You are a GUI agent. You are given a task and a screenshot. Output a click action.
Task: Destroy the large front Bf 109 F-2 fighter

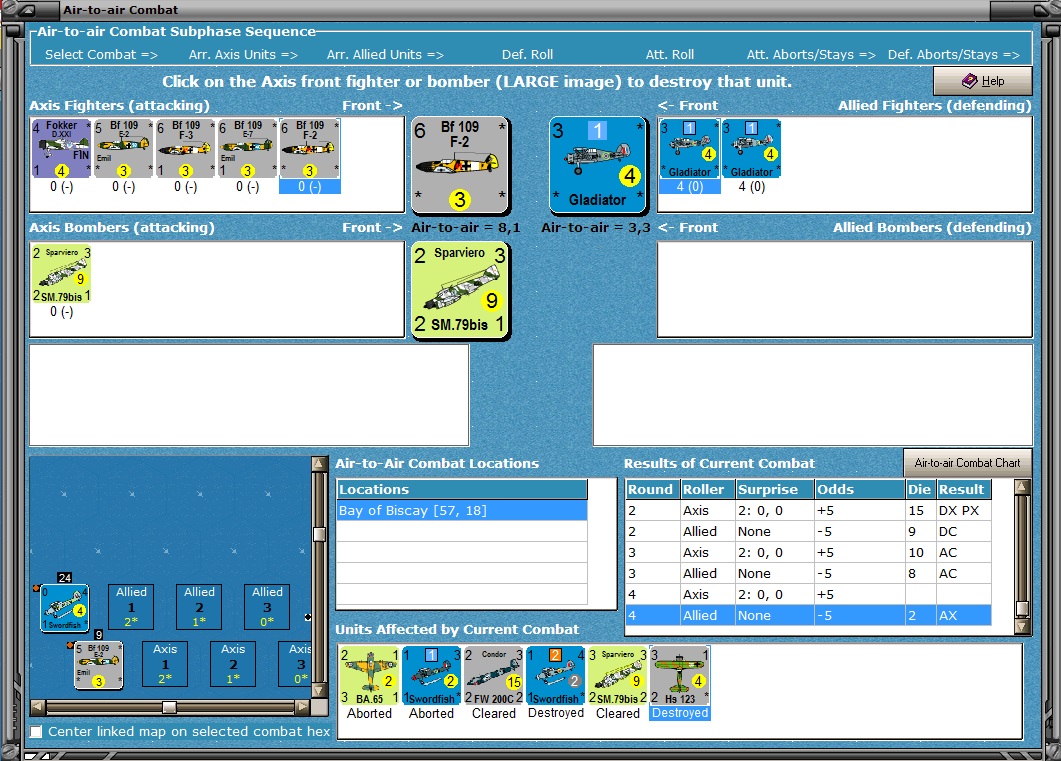[x=460, y=164]
